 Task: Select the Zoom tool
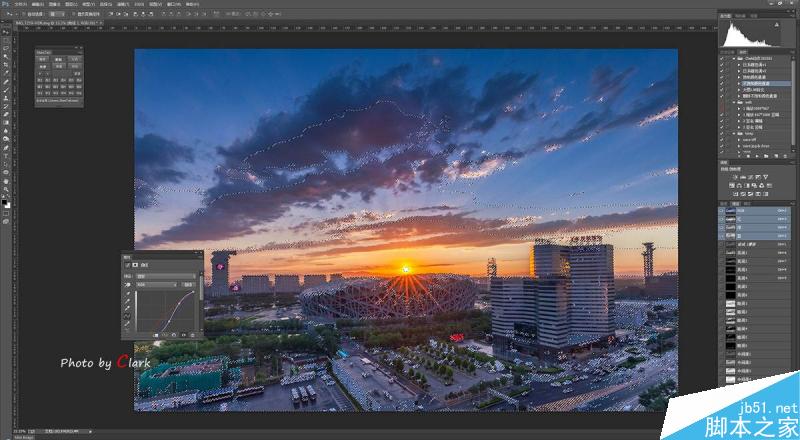click(x=6, y=189)
